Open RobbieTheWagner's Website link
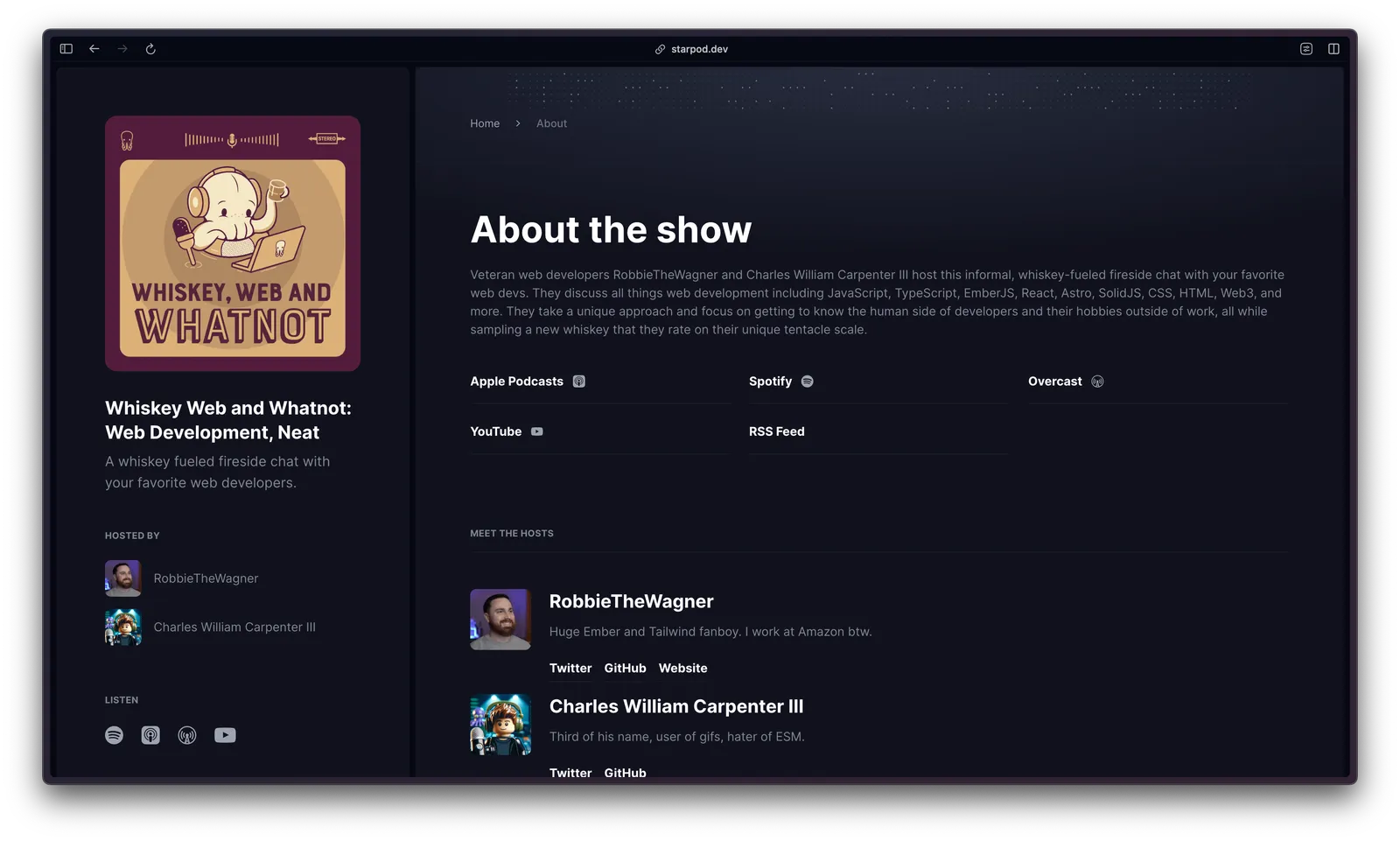 click(x=682, y=668)
